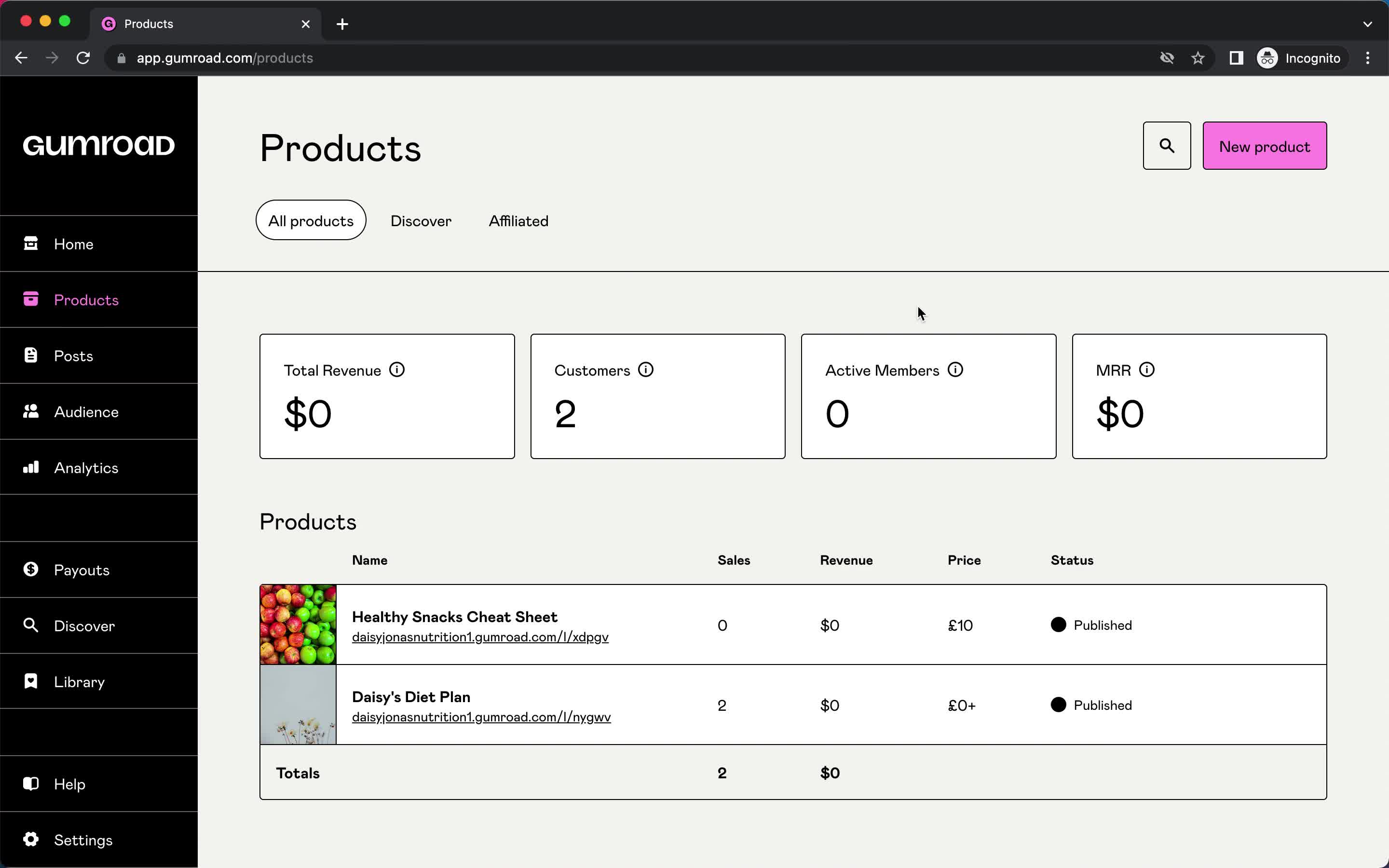This screenshot has width=1389, height=868.
Task: Expand Active Members info tooltip
Action: click(x=956, y=370)
